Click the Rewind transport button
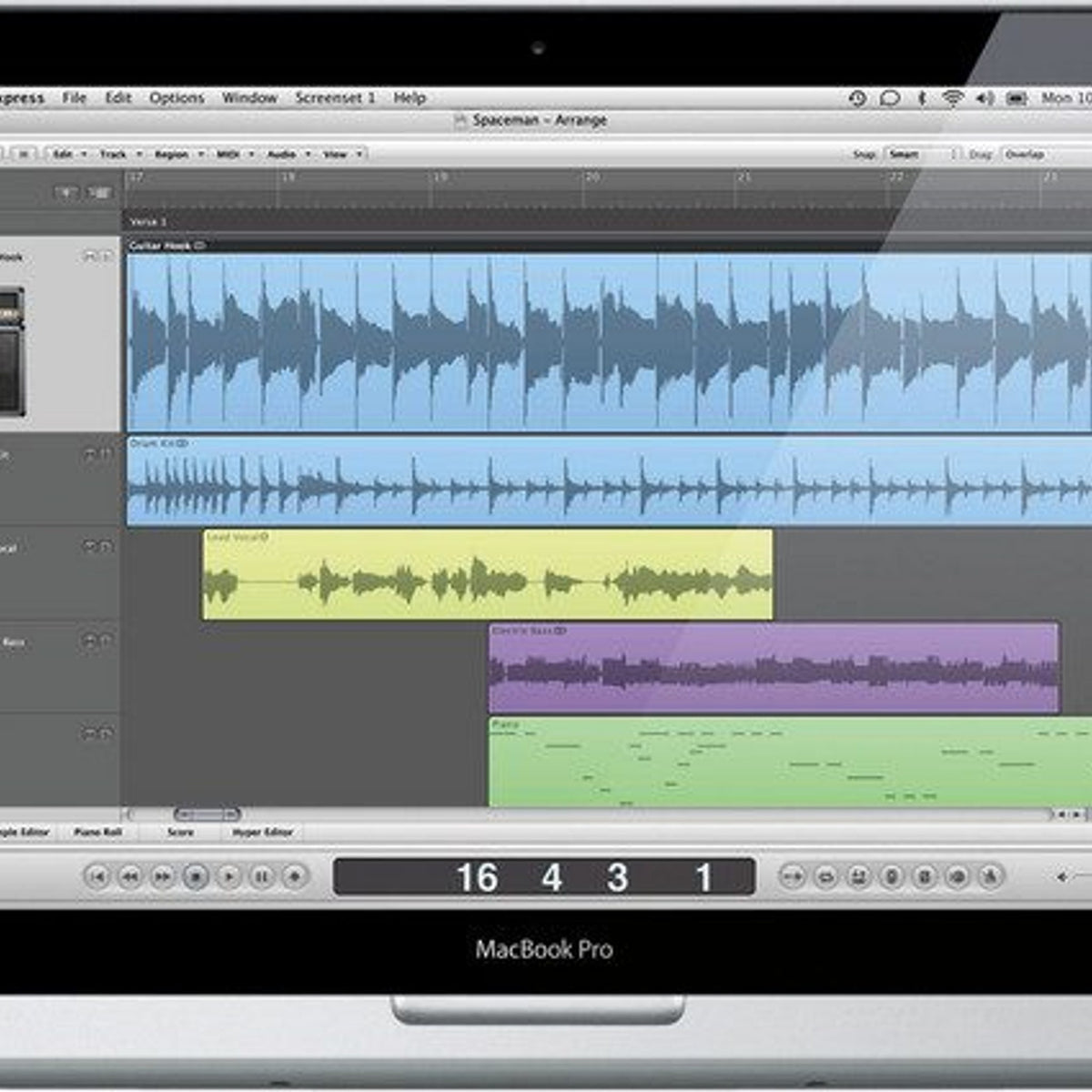1092x1092 pixels. 130,876
